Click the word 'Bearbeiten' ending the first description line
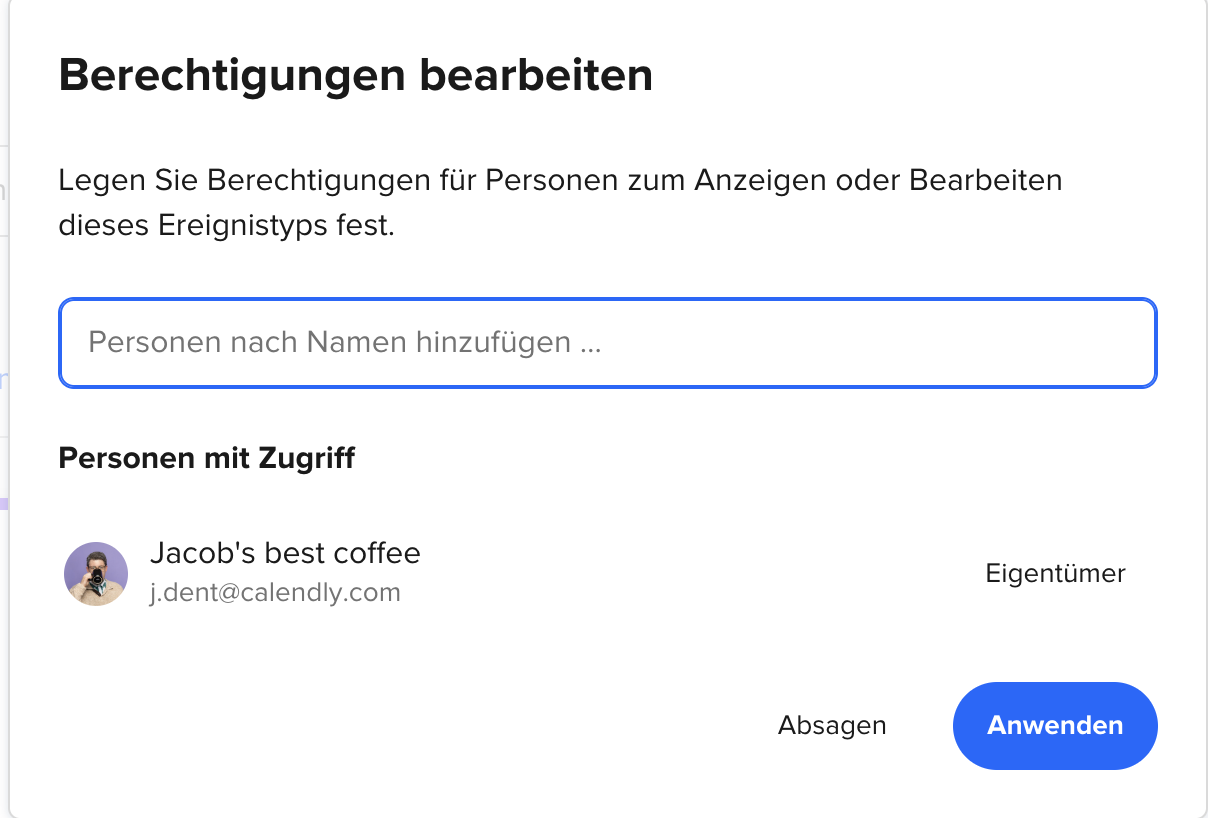Image resolution: width=1208 pixels, height=818 pixels. point(985,181)
